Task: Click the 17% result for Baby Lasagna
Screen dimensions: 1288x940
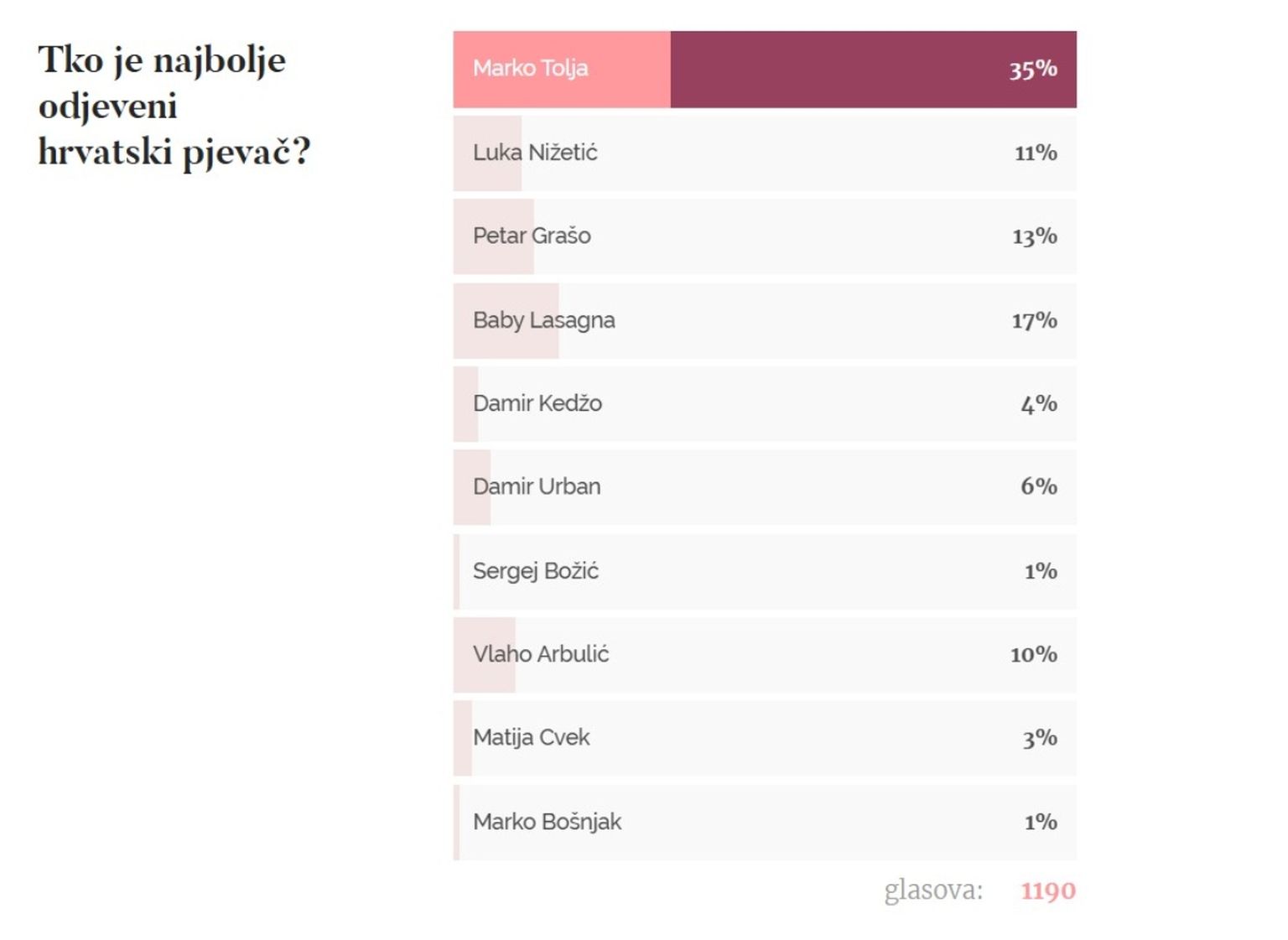Action: tap(1034, 320)
